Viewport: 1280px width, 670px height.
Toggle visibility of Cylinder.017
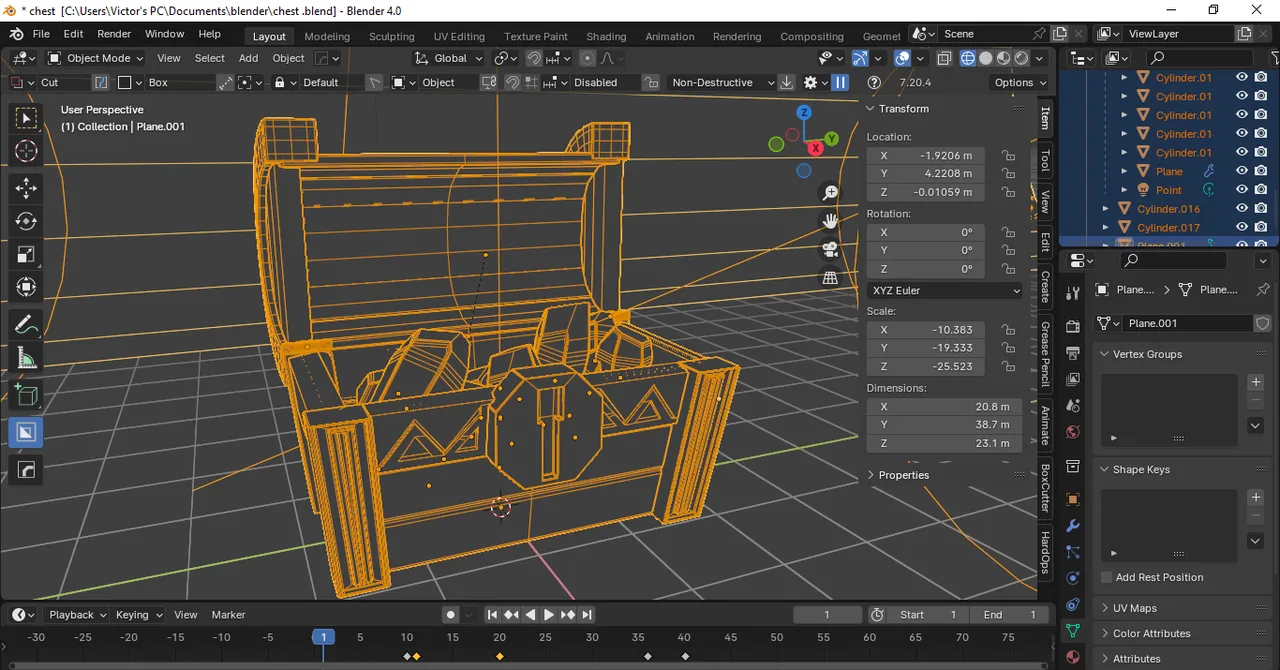[1242, 228]
